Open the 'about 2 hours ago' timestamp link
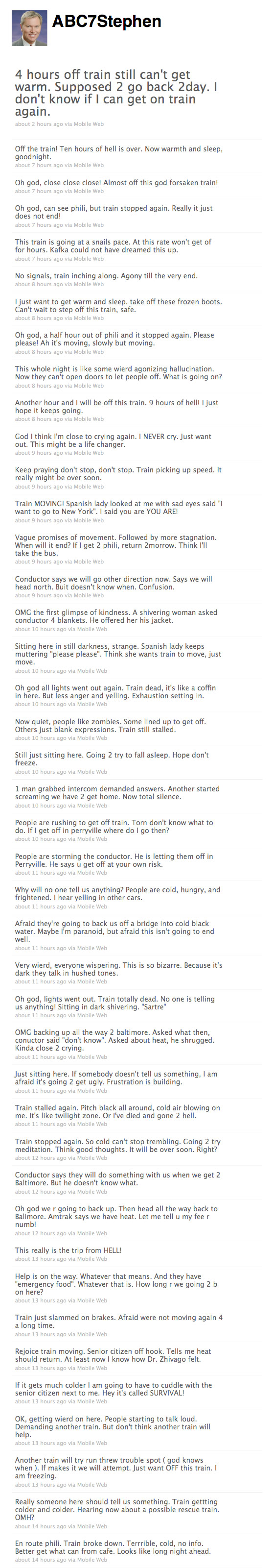 (39, 124)
